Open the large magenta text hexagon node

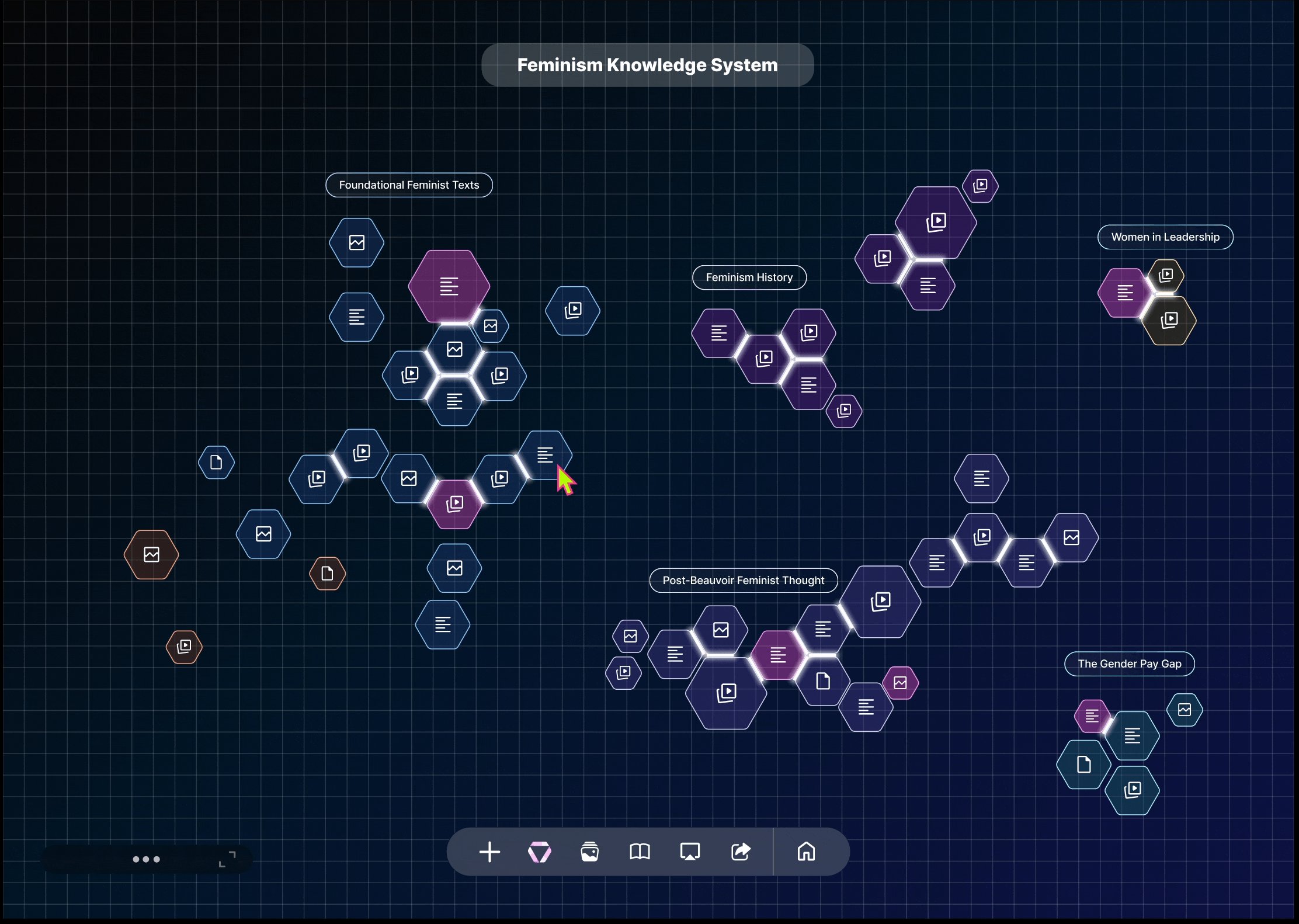point(449,286)
